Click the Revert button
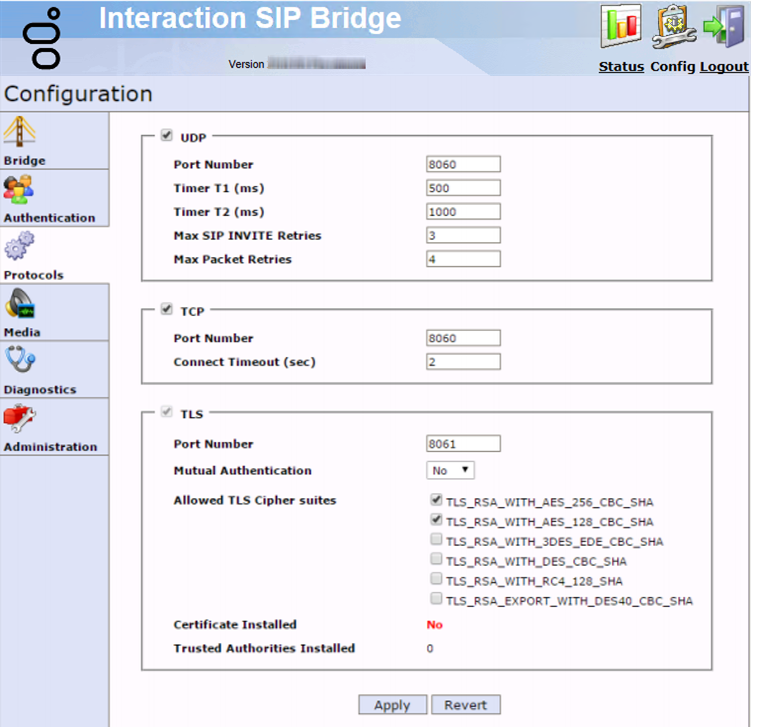 (x=466, y=705)
